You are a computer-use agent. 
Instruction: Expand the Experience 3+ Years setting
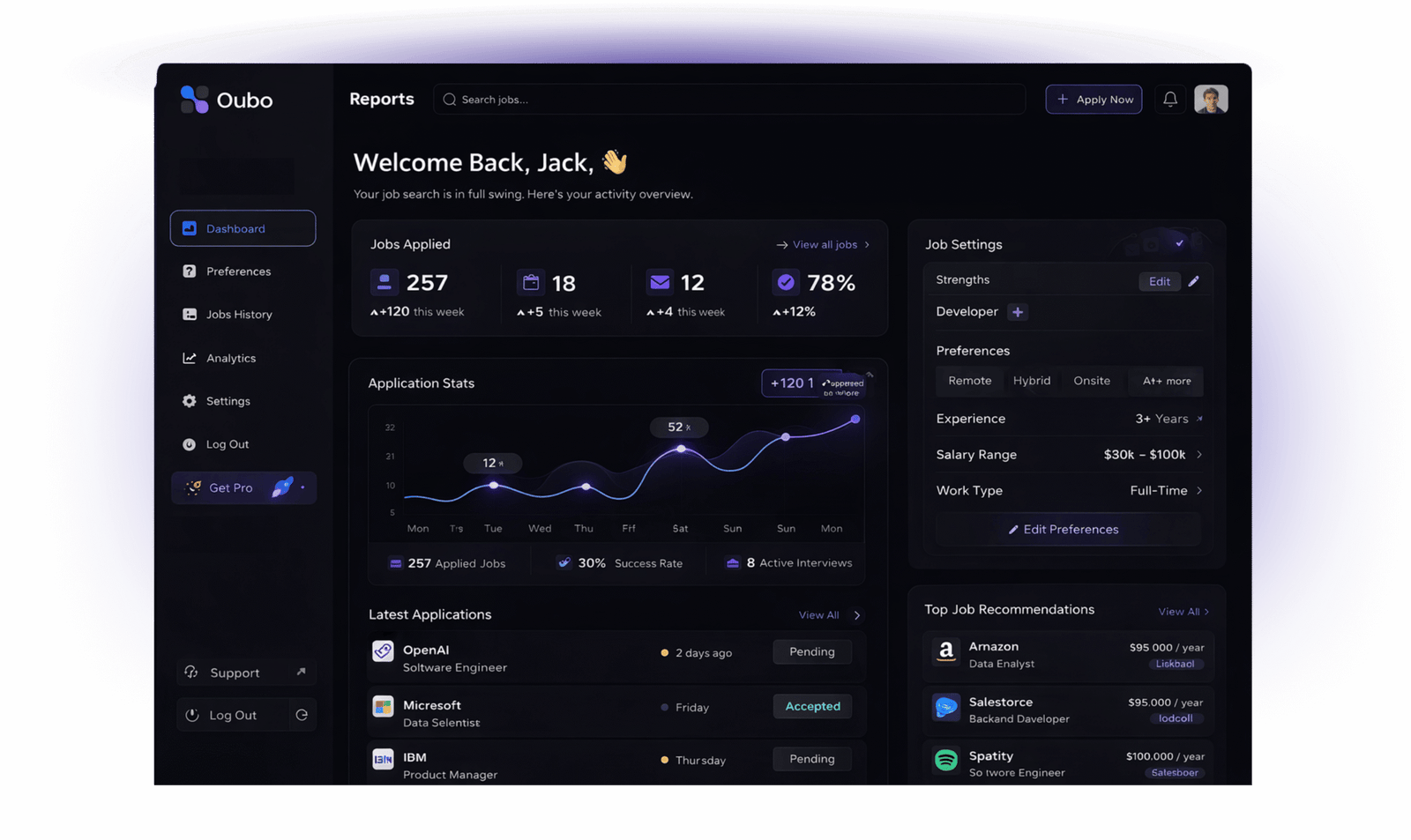pyautogui.click(x=1198, y=419)
